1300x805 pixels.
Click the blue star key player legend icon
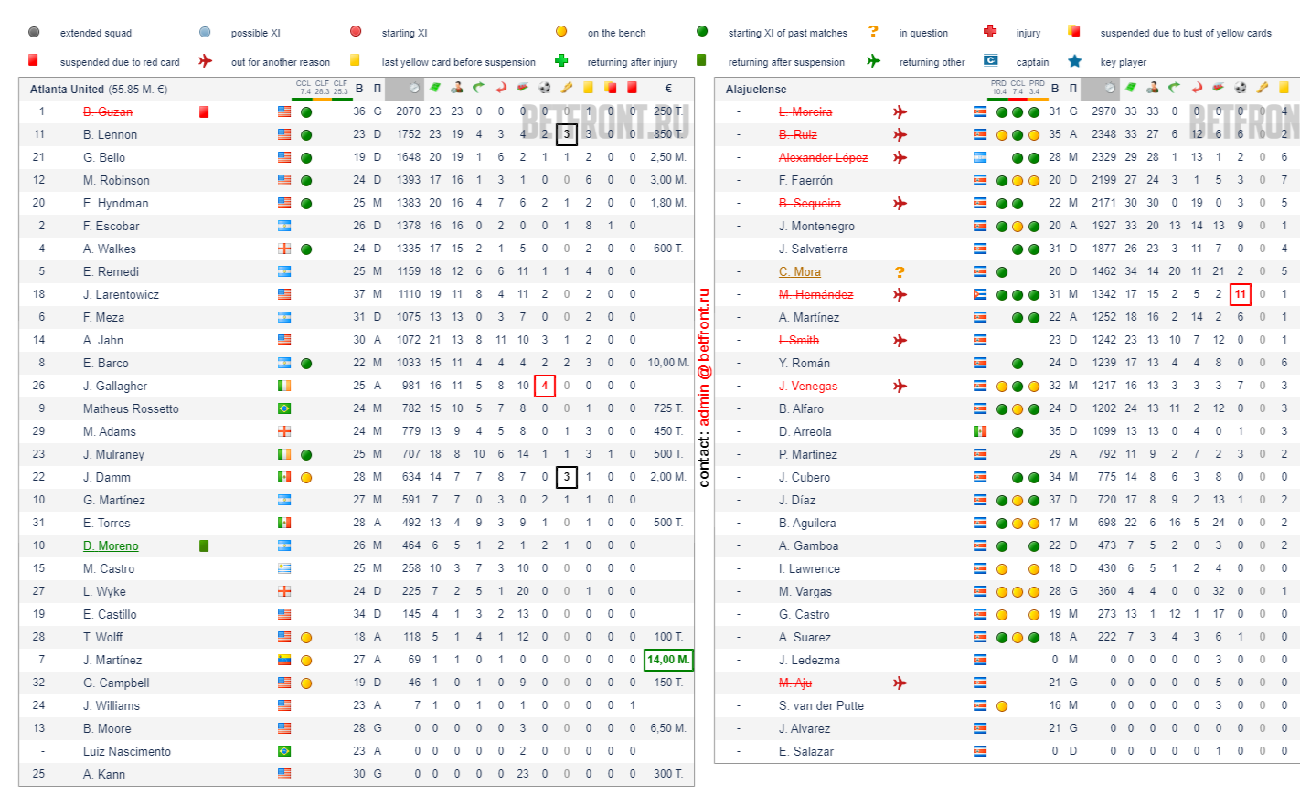[1075, 61]
